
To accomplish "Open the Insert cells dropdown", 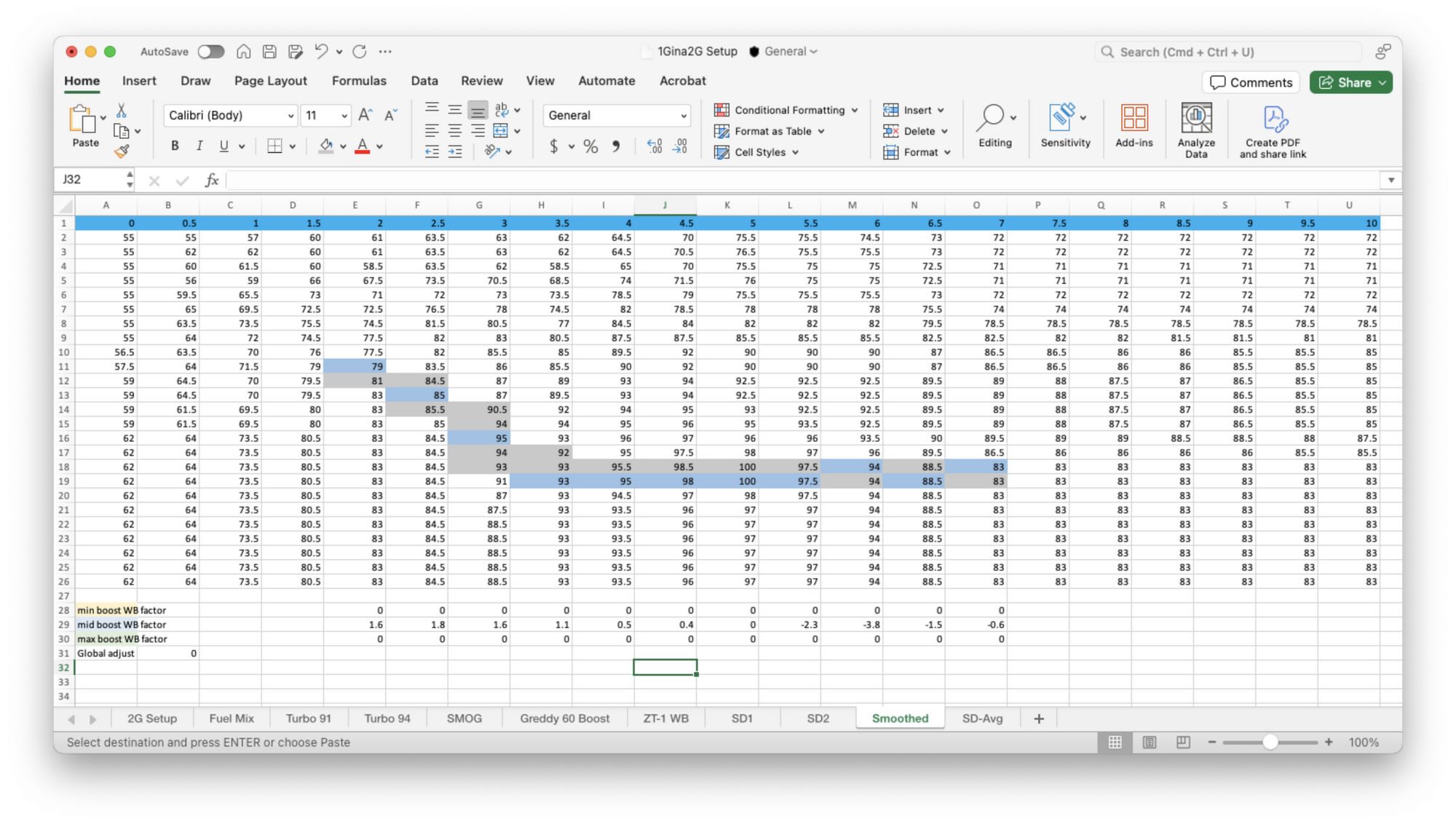I will pos(914,110).
